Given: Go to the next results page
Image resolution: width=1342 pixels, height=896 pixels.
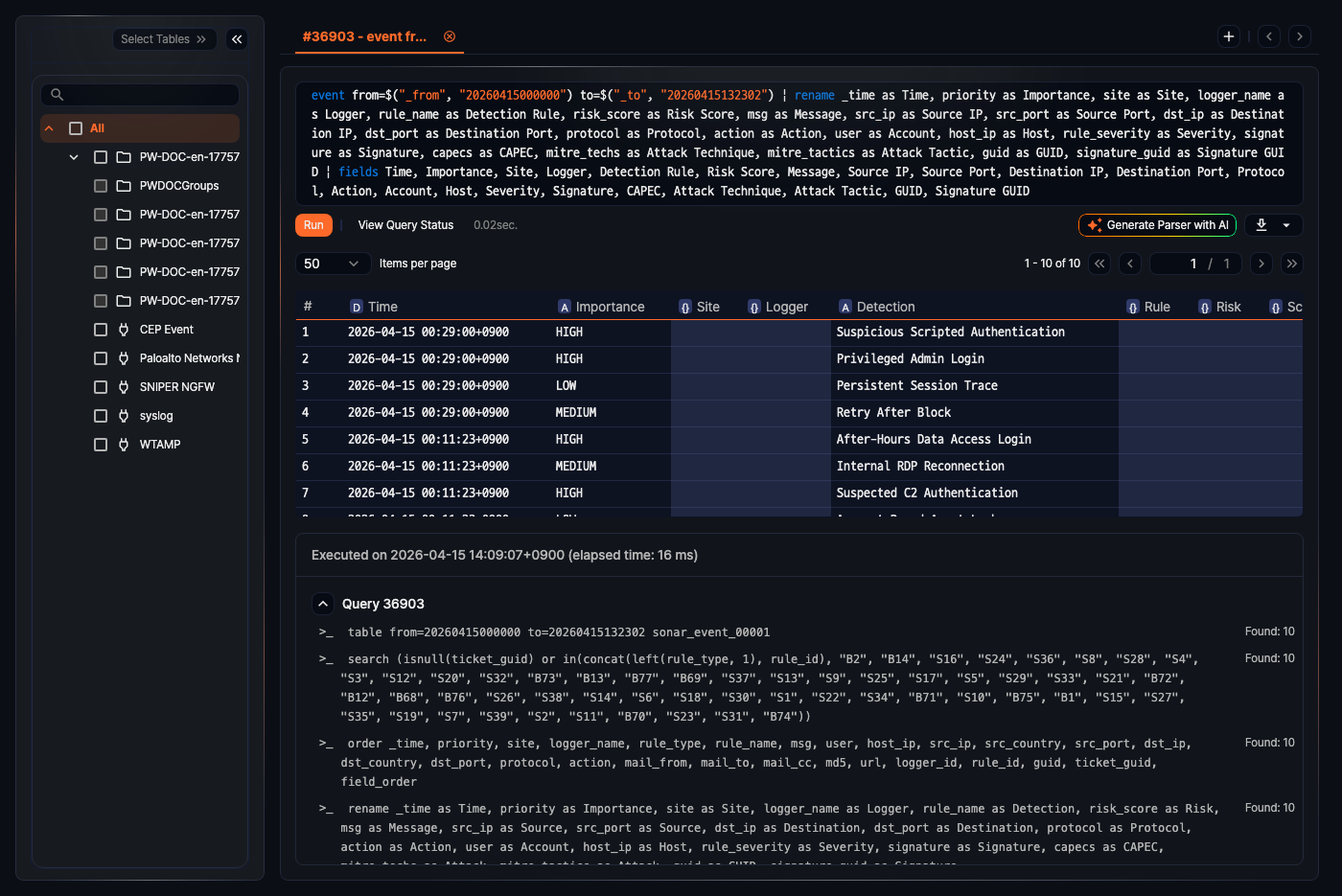Looking at the screenshot, I should point(1261,264).
